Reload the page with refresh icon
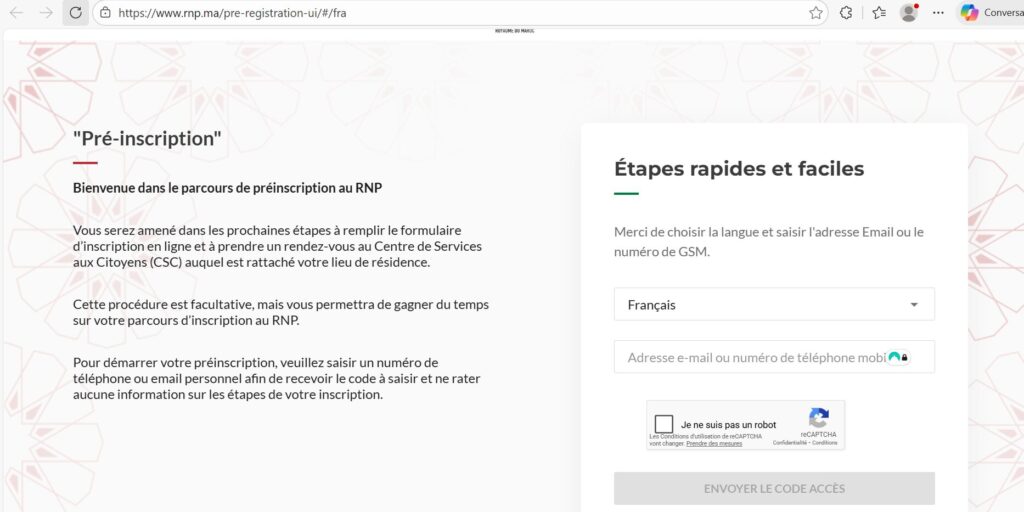Screen dimensions: 1024x512 pos(75,13)
